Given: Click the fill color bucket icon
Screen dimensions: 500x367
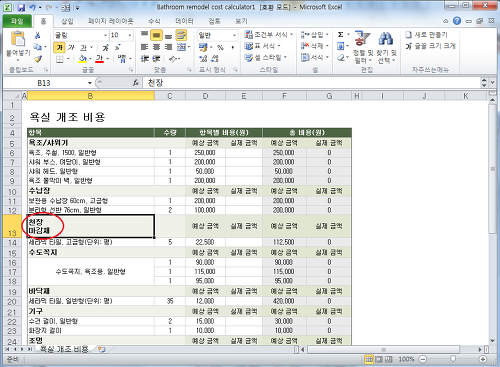Looking at the screenshot, I should (82, 59).
